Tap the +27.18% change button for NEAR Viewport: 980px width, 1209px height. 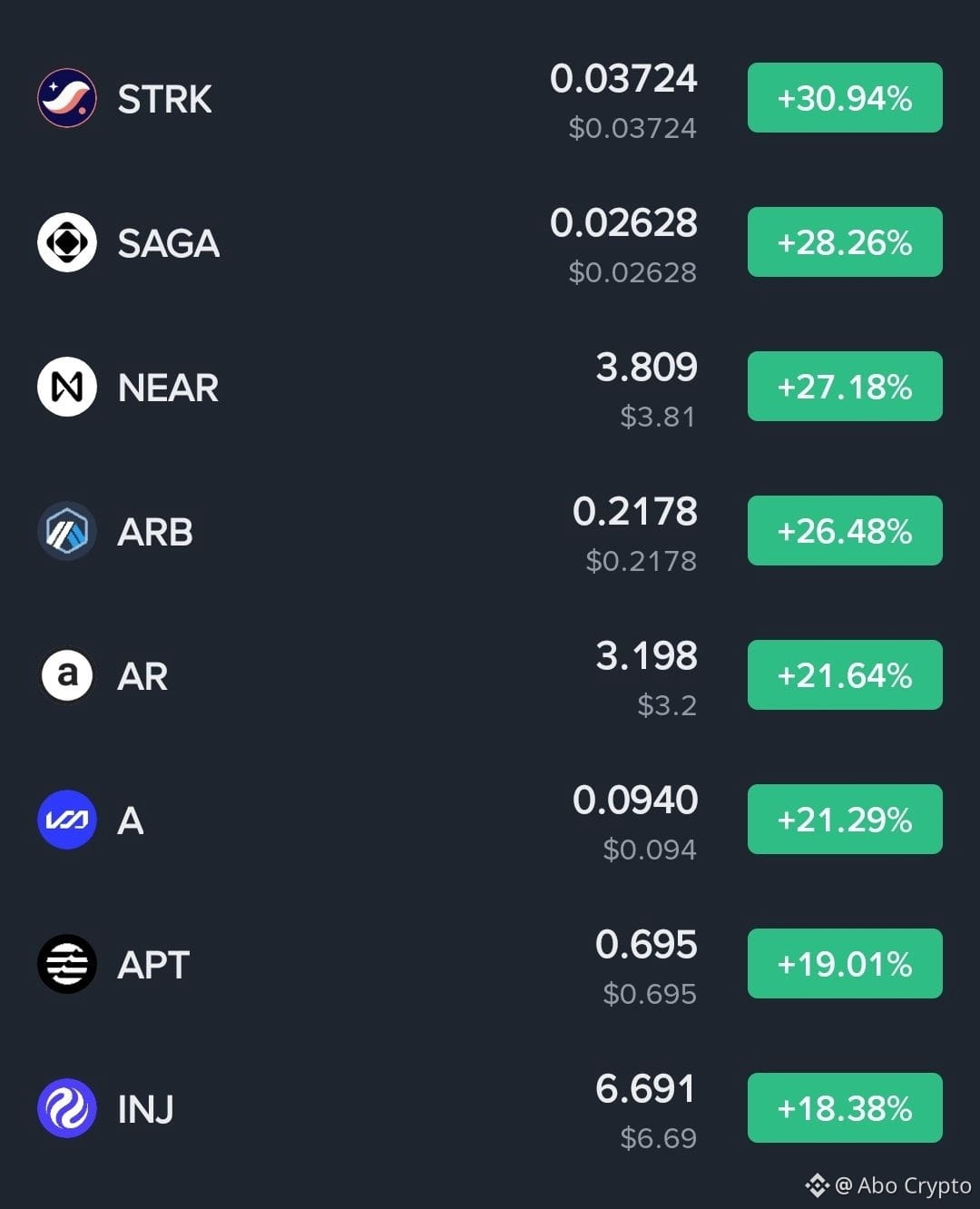(x=845, y=387)
